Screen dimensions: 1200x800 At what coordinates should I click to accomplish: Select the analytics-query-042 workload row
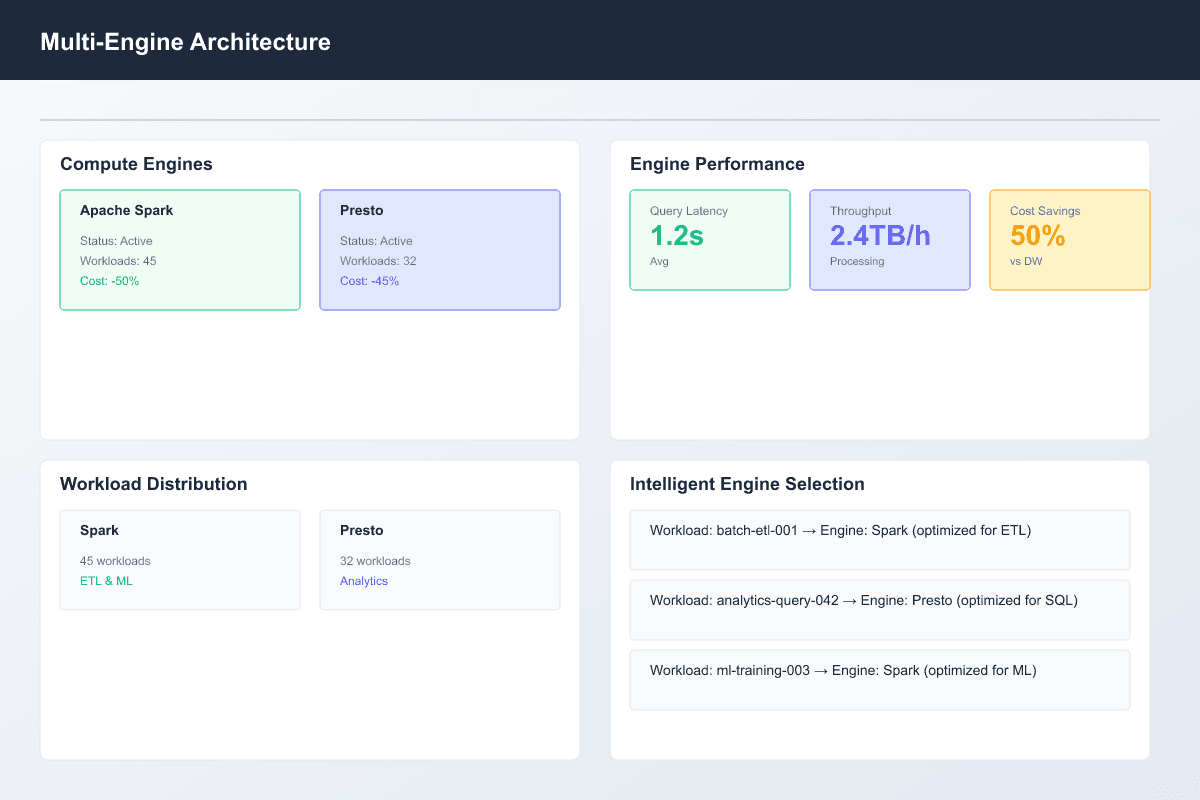(879, 610)
